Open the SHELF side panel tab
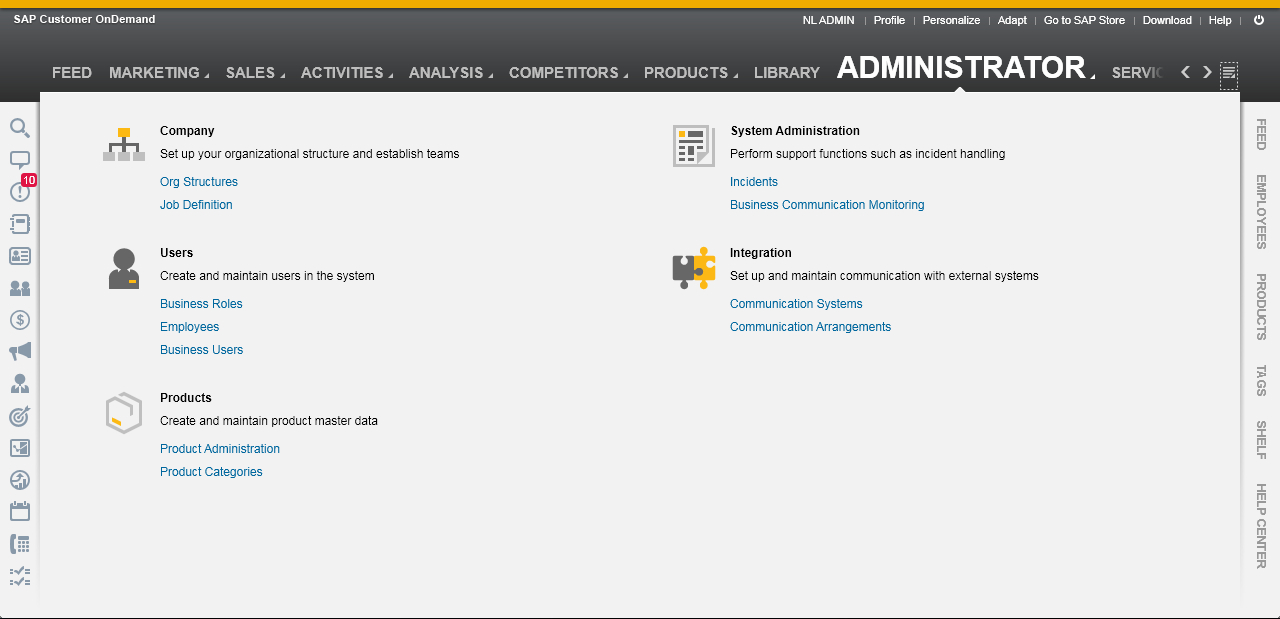This screenshot has width=1280, height=619. click(x=1261, y=440)
